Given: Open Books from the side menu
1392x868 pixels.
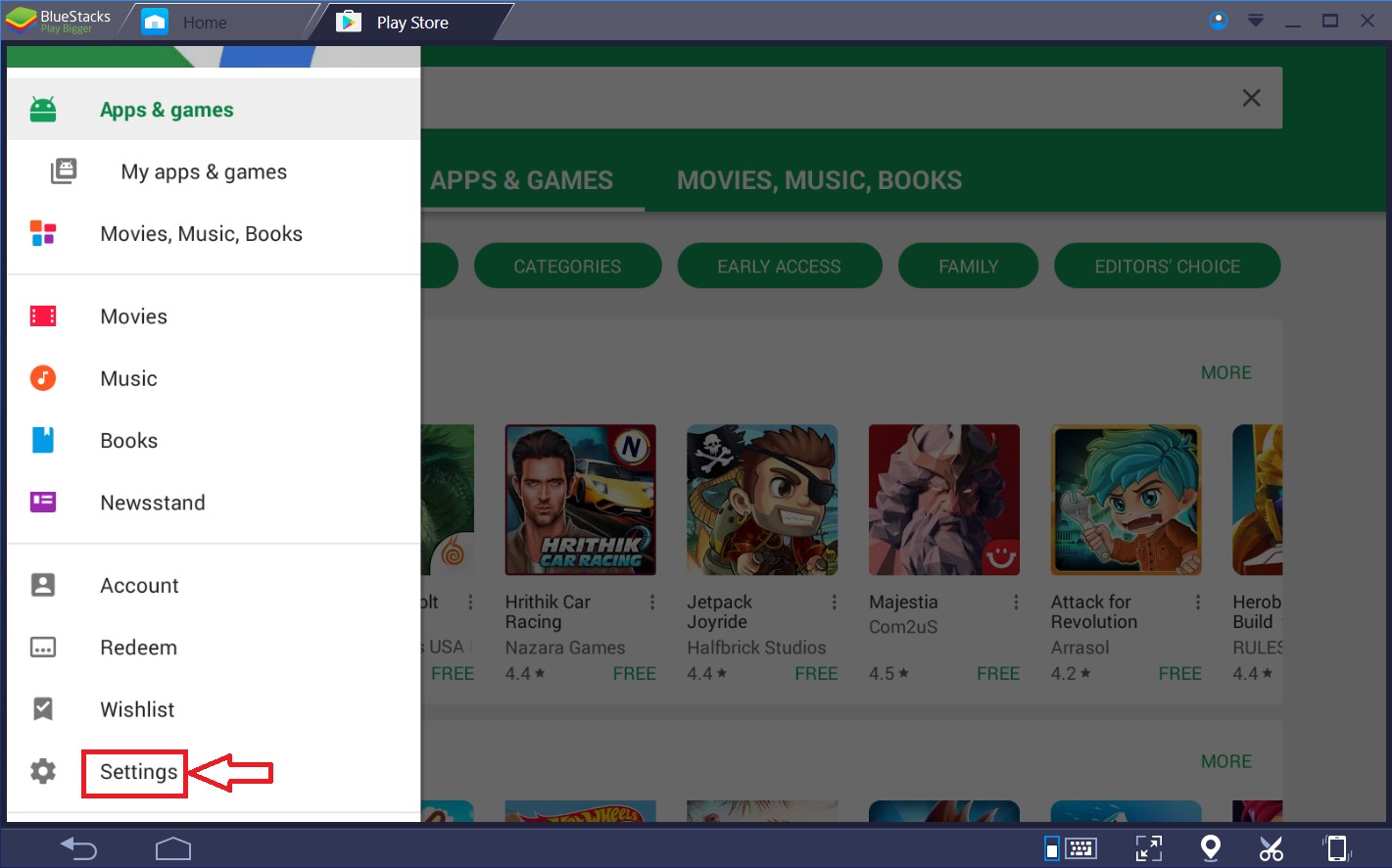Looking at the screenshot, I should pyautogui.click(x=214, y=440).
